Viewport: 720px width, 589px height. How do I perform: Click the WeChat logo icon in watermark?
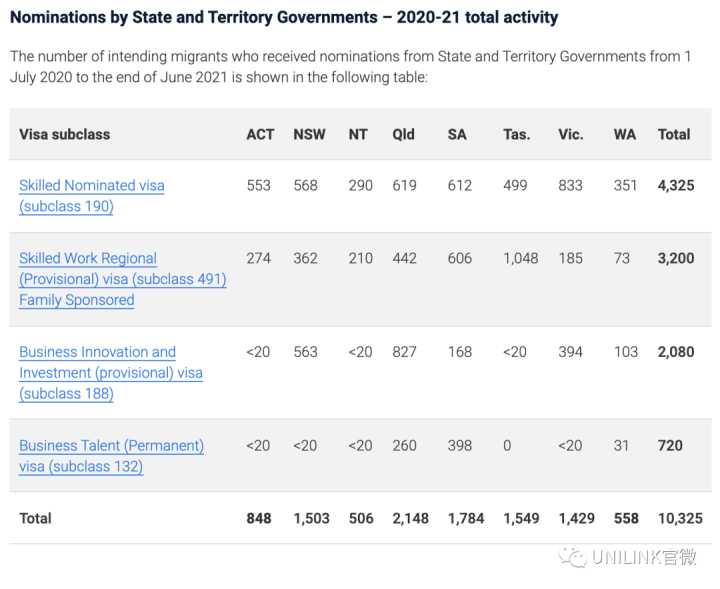point(573,557)
